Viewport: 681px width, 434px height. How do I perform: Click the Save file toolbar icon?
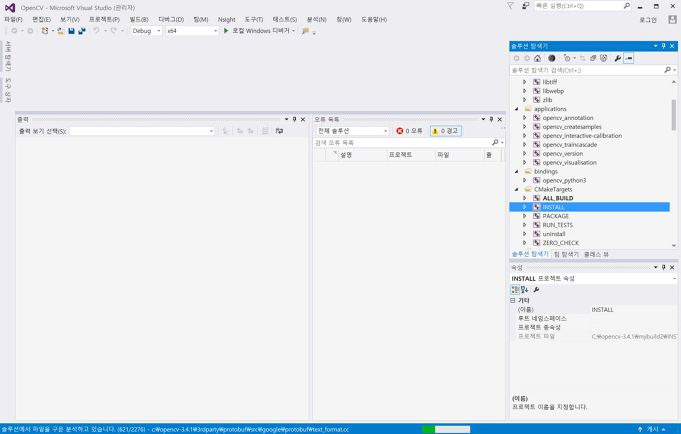pyautogui.click(x=71, y=31)
